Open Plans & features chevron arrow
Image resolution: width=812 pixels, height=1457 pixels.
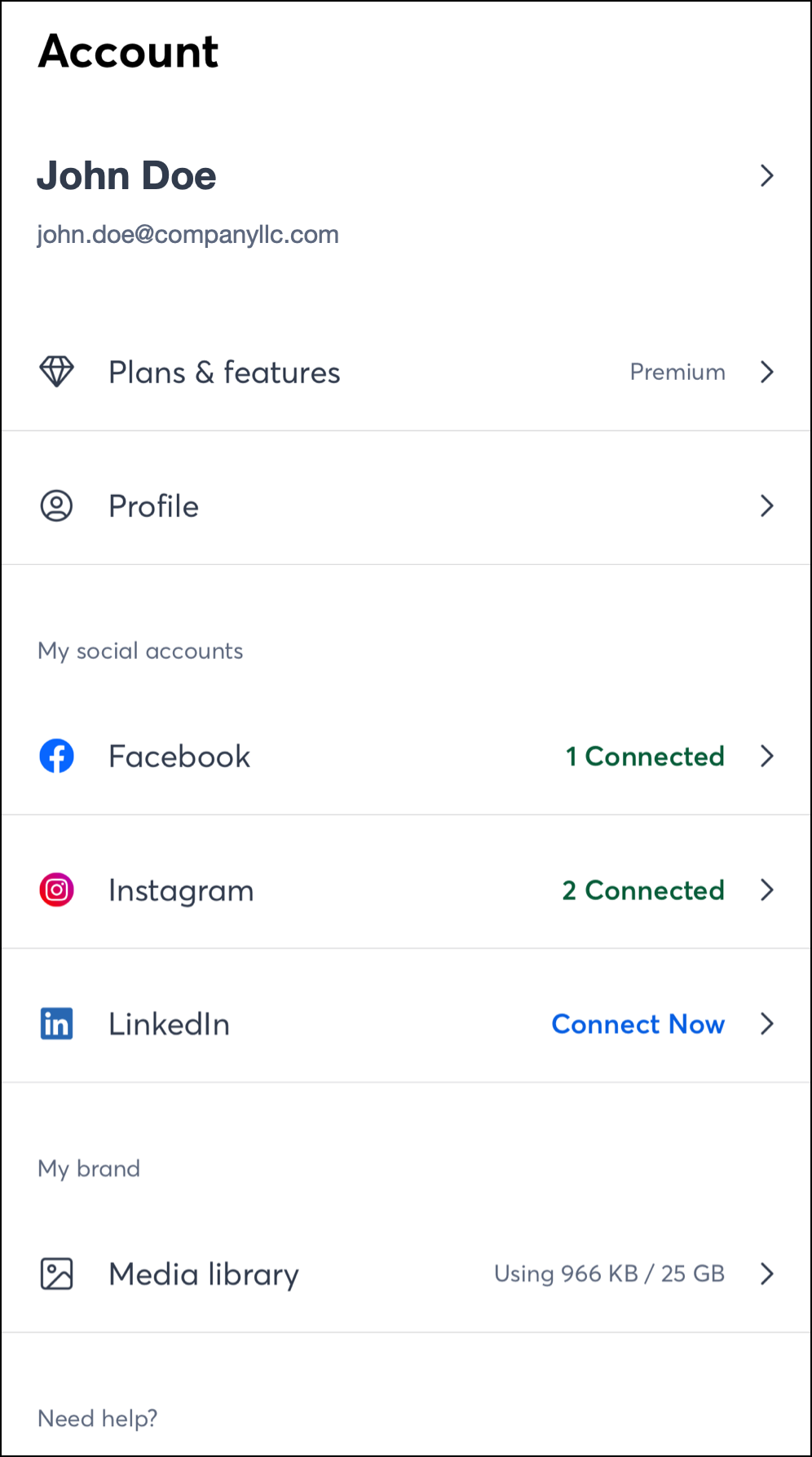(766, 372)
